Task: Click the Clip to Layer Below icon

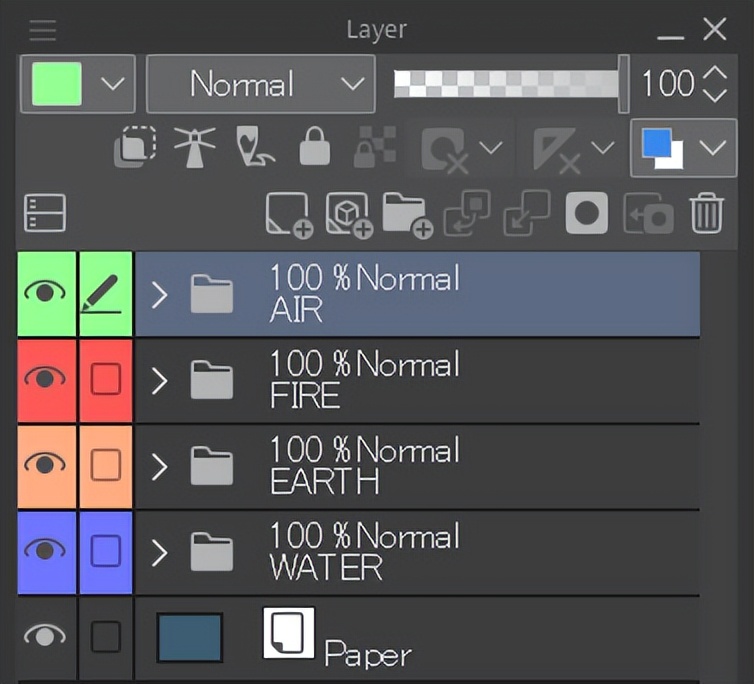Action: (x=135, y=148)
